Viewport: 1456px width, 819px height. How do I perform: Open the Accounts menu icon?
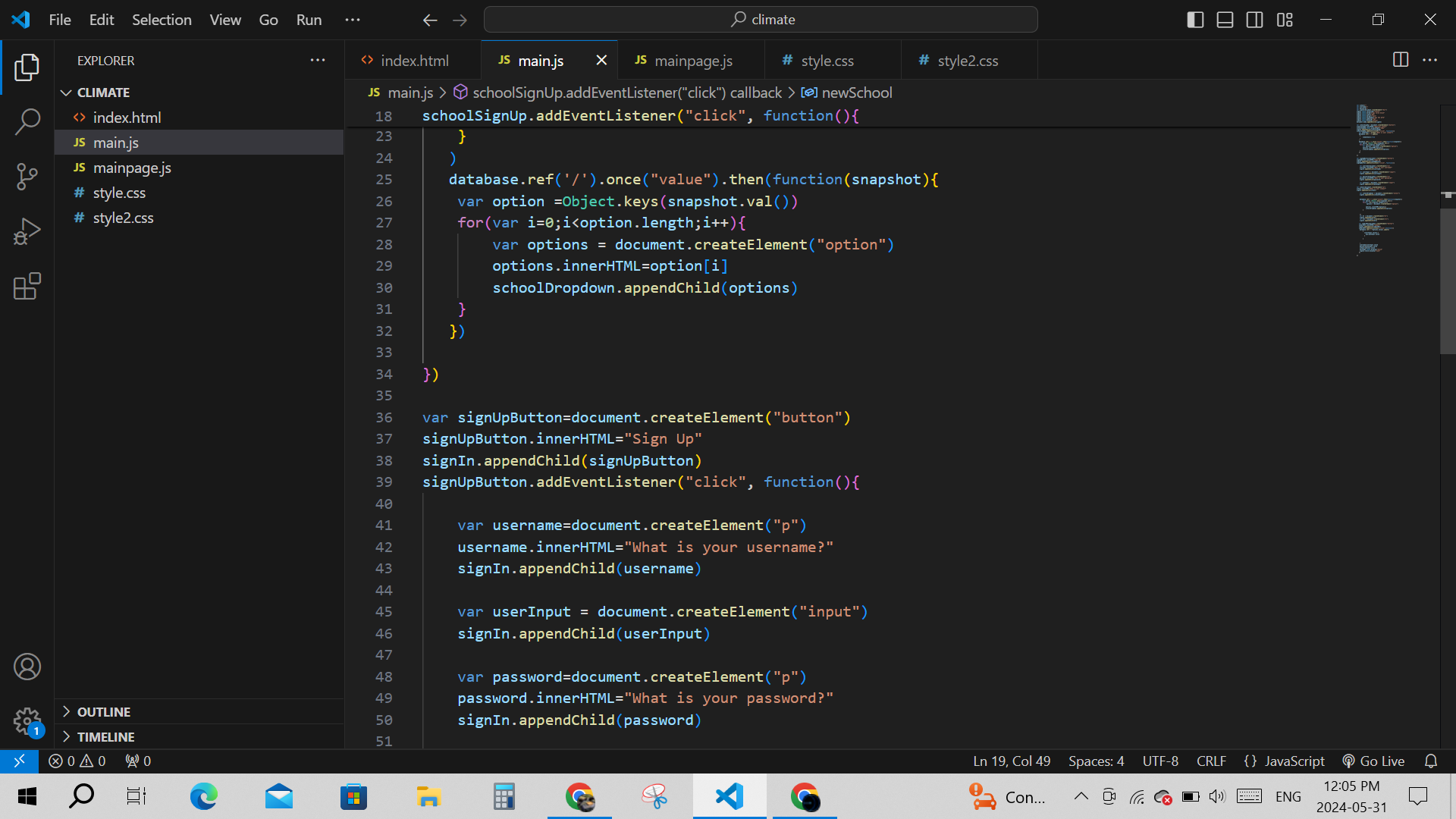(x=27, y=667)
